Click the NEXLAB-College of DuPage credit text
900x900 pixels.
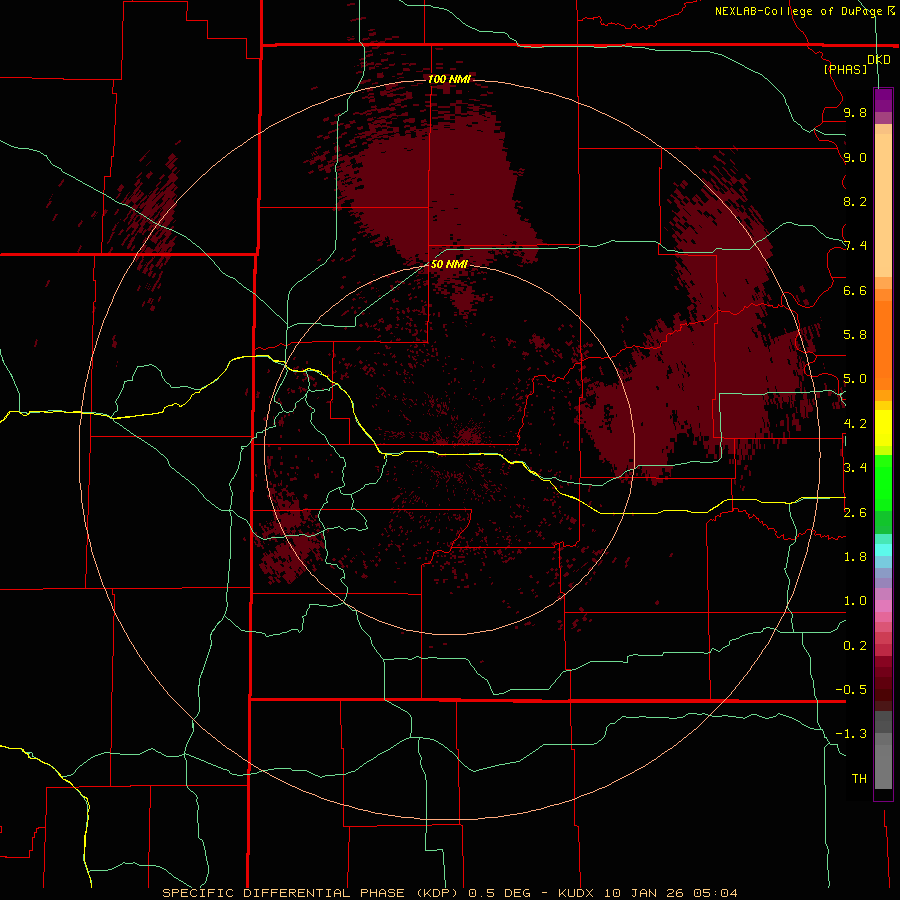point(799,11)
